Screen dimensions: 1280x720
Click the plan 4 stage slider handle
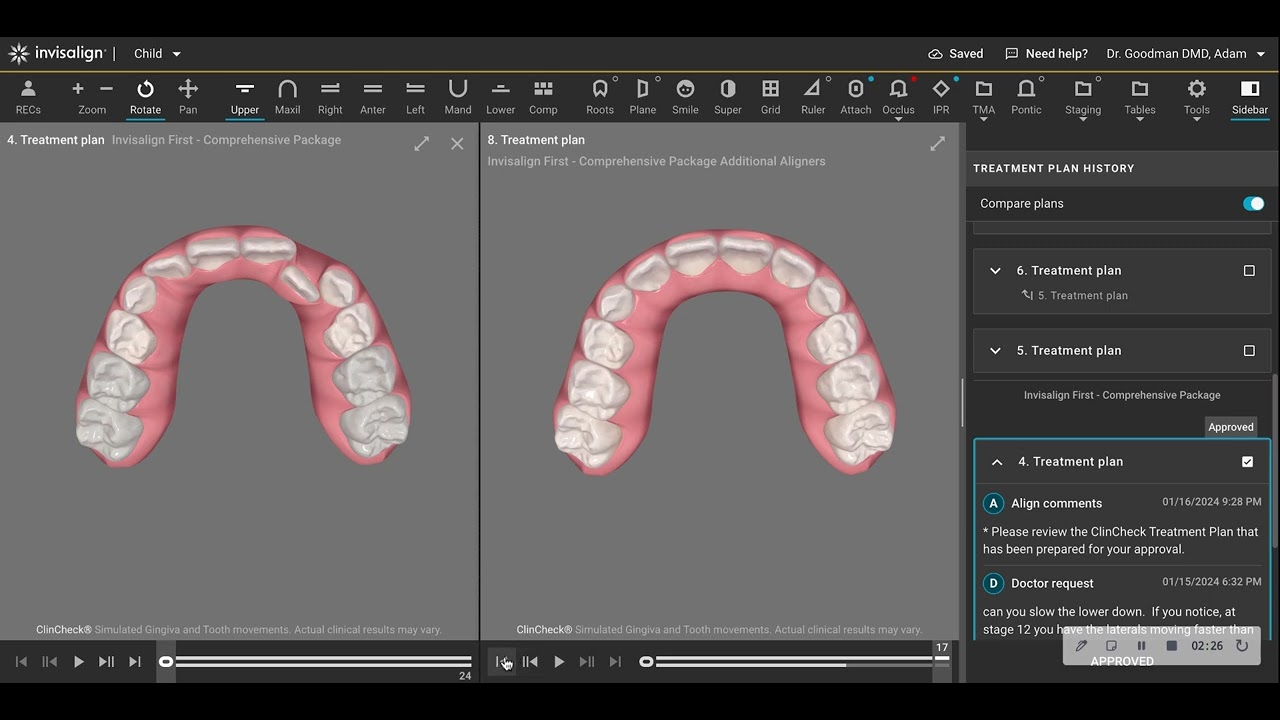[x=166, y=662]
